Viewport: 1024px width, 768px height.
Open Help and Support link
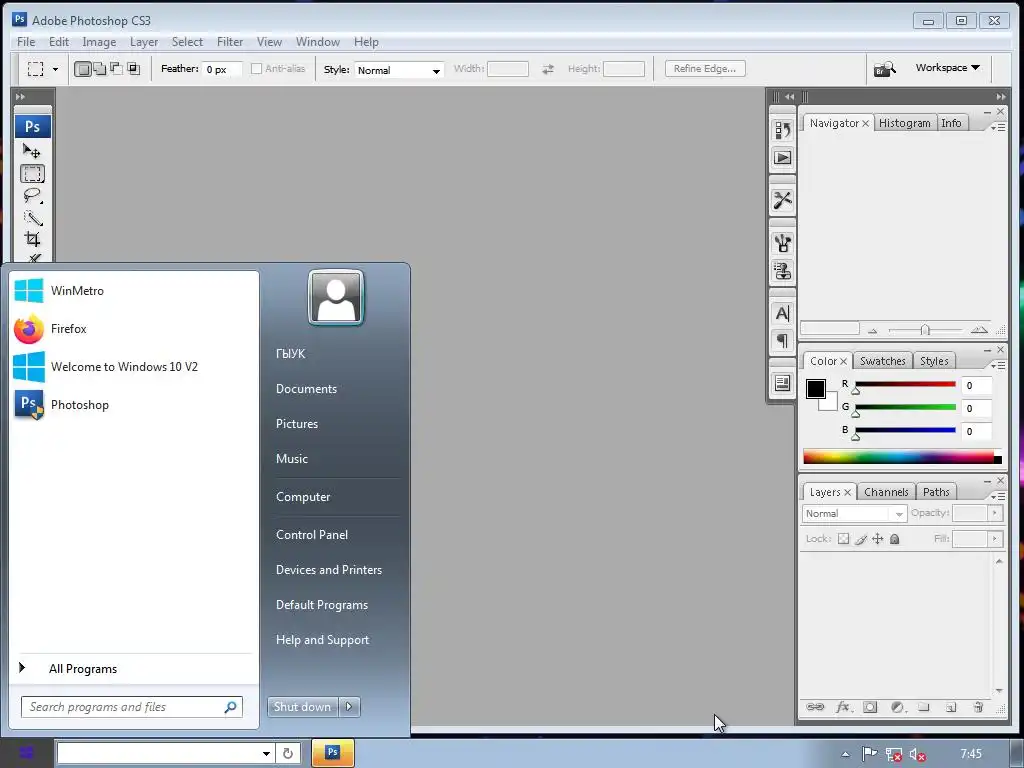(x=322, y=640)
